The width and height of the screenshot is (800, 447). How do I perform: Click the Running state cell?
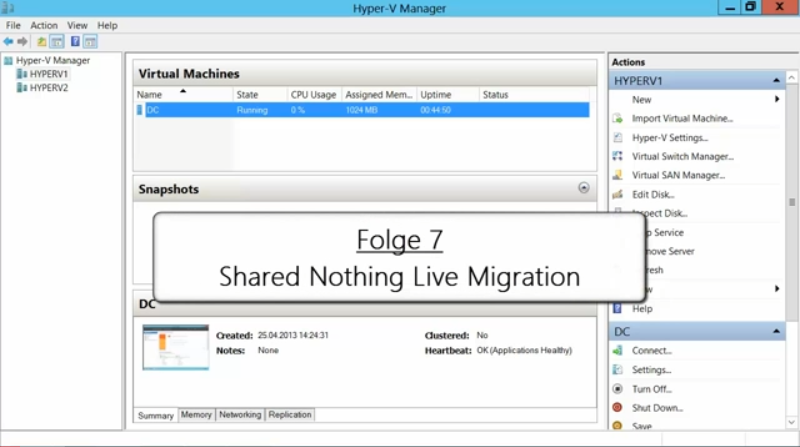[252, 110]
